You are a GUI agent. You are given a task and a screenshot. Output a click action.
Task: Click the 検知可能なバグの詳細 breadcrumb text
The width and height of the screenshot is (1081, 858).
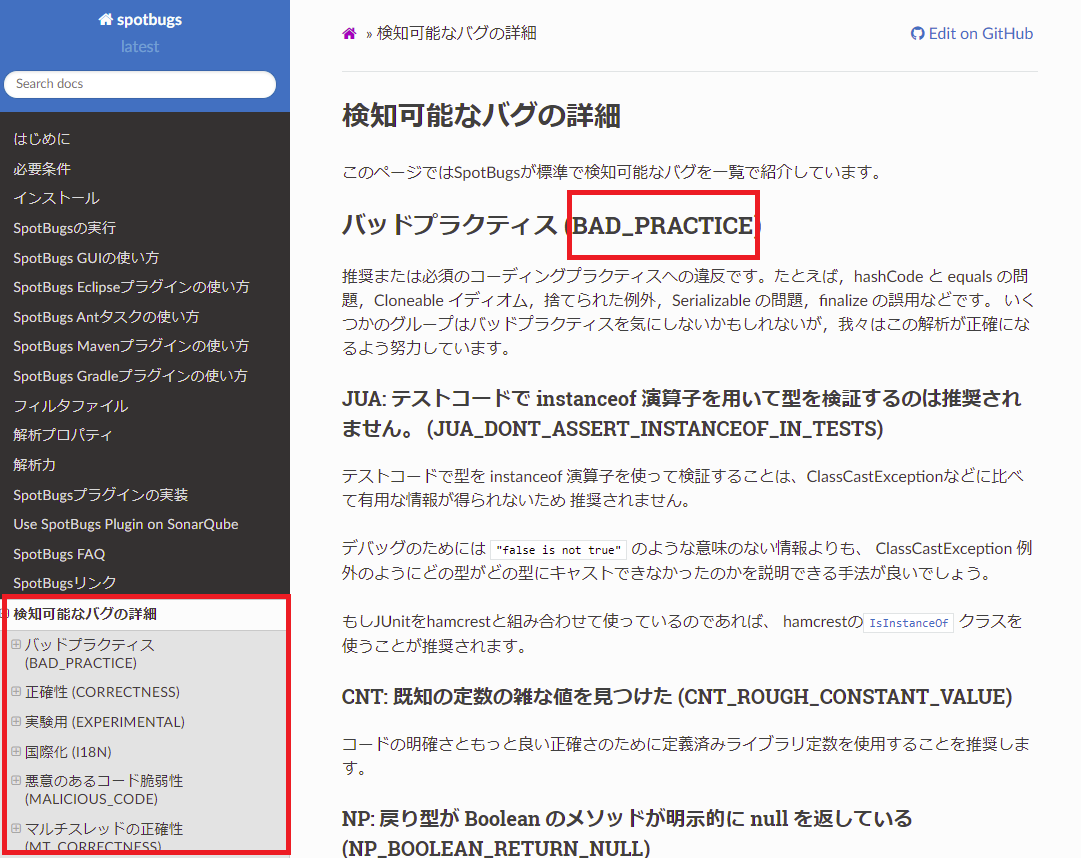pos(456,33)
